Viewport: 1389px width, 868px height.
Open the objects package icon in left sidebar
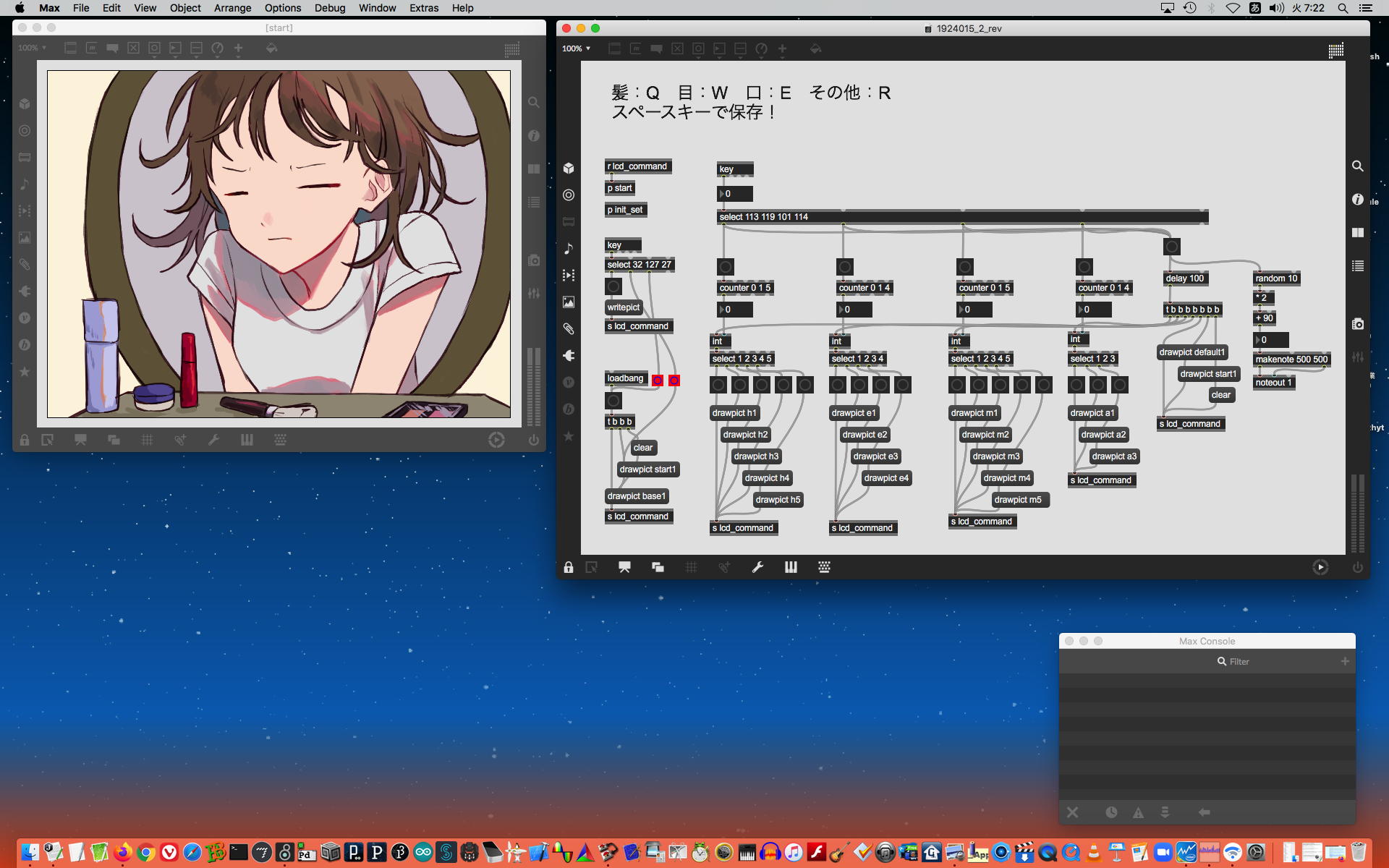569,168
